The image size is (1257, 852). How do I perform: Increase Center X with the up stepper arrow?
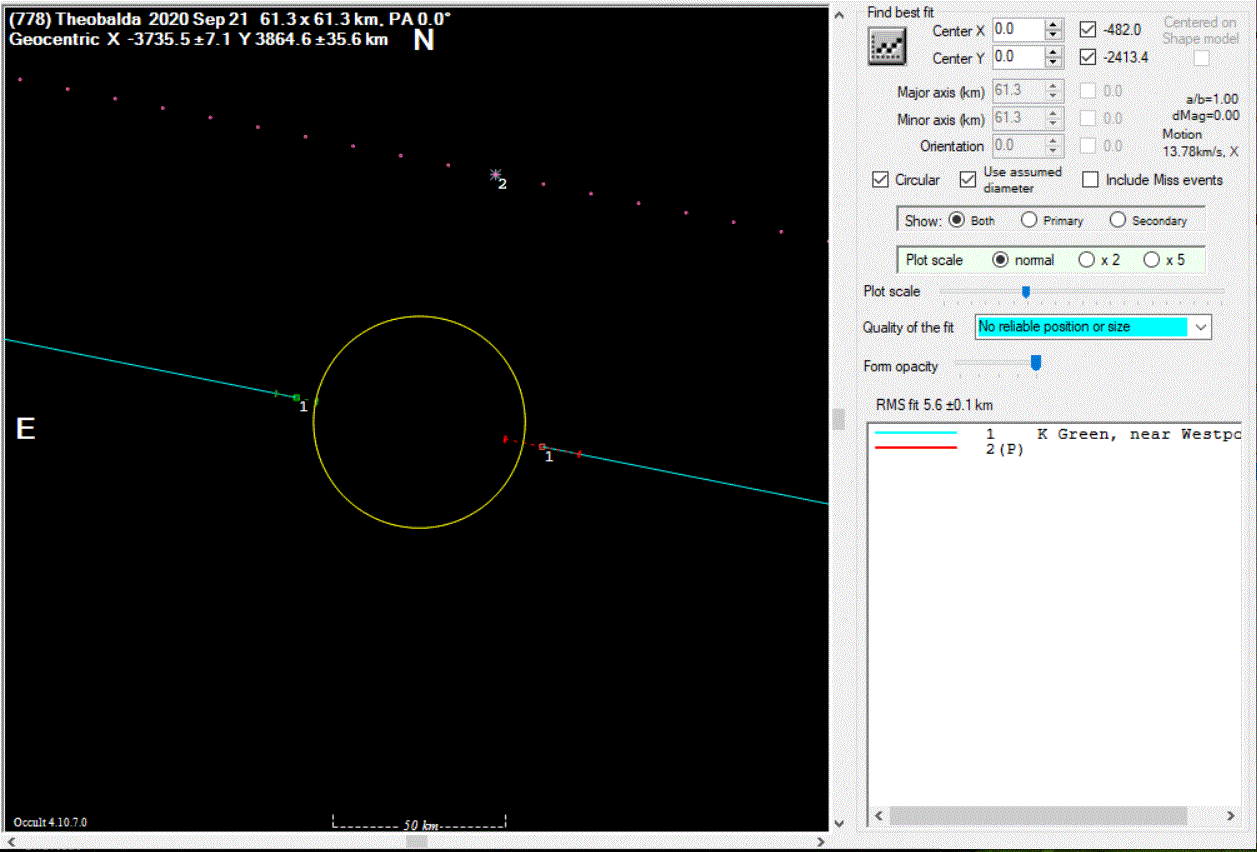click(x=1053, y=25)
